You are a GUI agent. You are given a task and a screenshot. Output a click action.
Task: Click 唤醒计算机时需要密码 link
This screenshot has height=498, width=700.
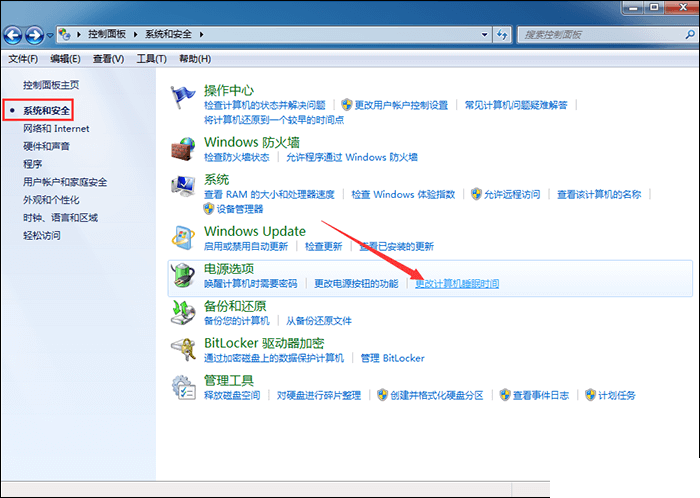tap(250, 284)
